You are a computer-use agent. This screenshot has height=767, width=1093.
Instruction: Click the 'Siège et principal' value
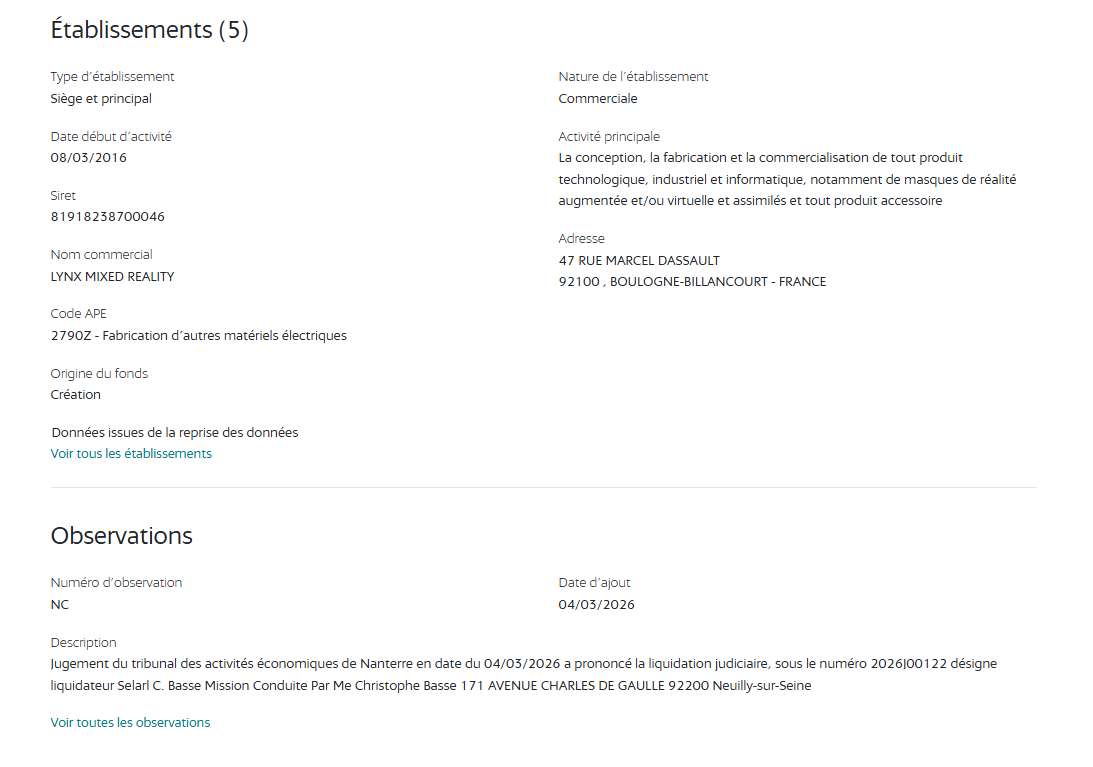point(101,99)
